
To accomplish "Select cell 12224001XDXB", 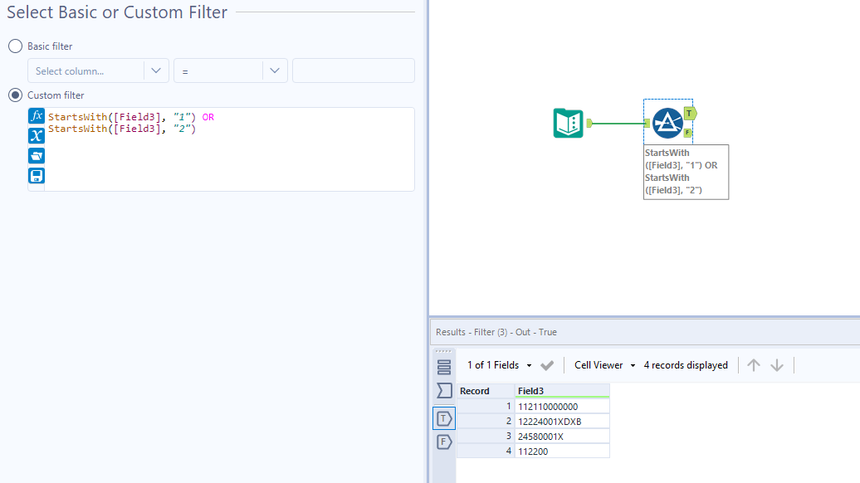I will [562, 421].
